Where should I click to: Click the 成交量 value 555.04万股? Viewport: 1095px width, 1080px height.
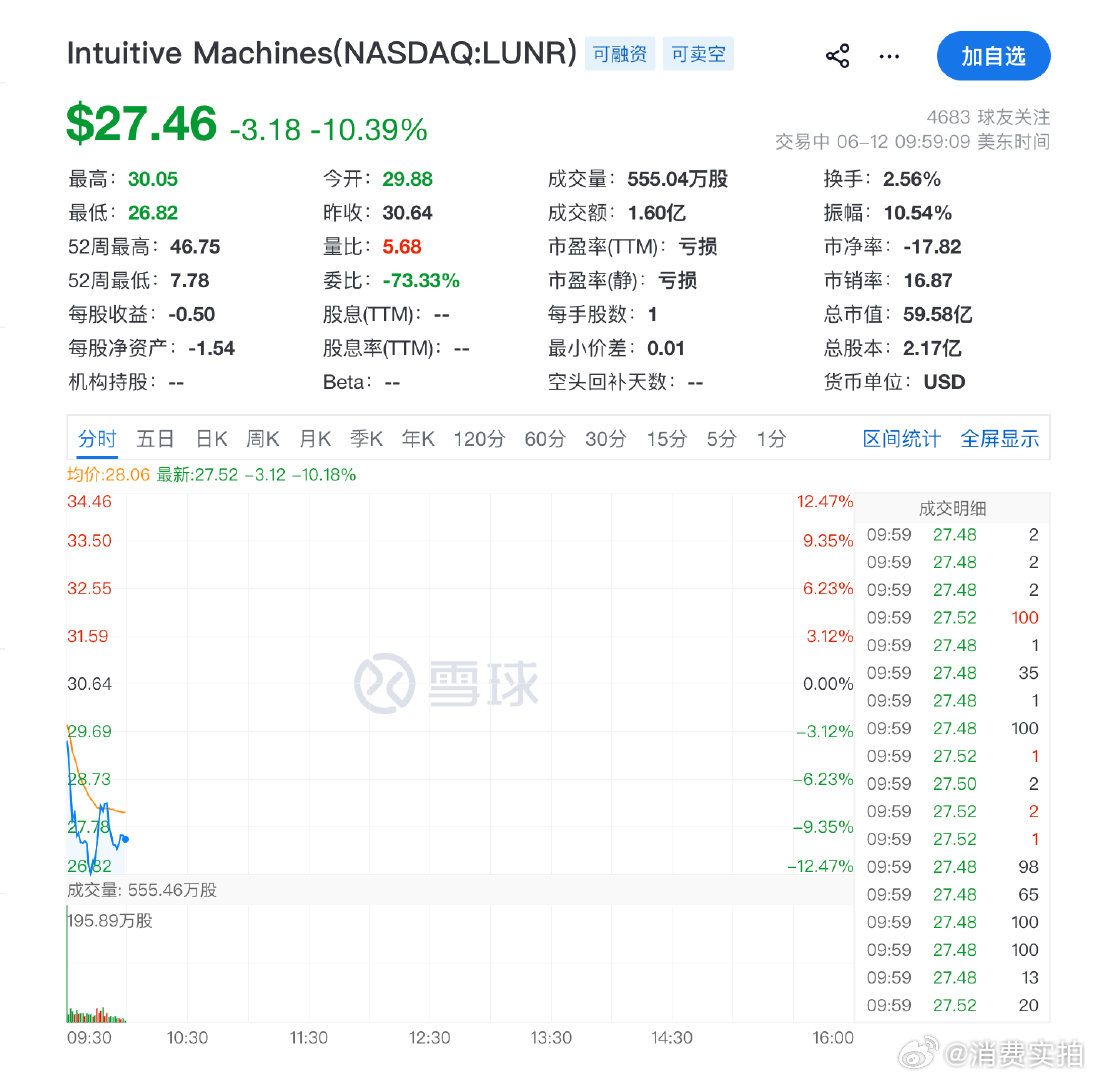pyautogui.click(x=677, y=179)
